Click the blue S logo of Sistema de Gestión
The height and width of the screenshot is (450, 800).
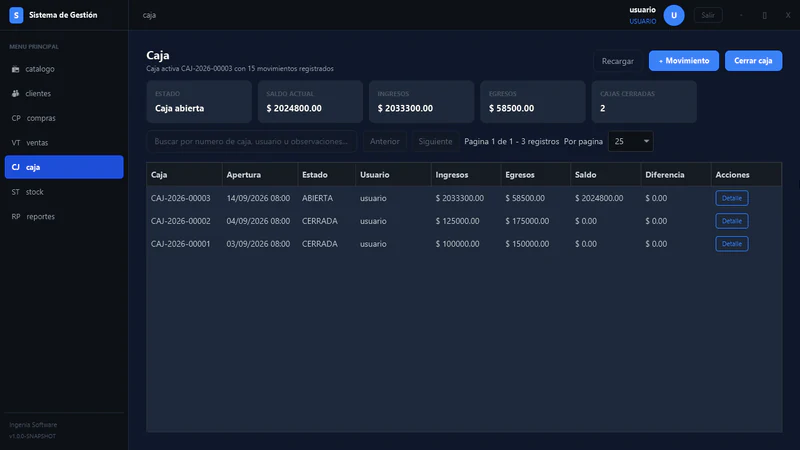pos(16,15)
